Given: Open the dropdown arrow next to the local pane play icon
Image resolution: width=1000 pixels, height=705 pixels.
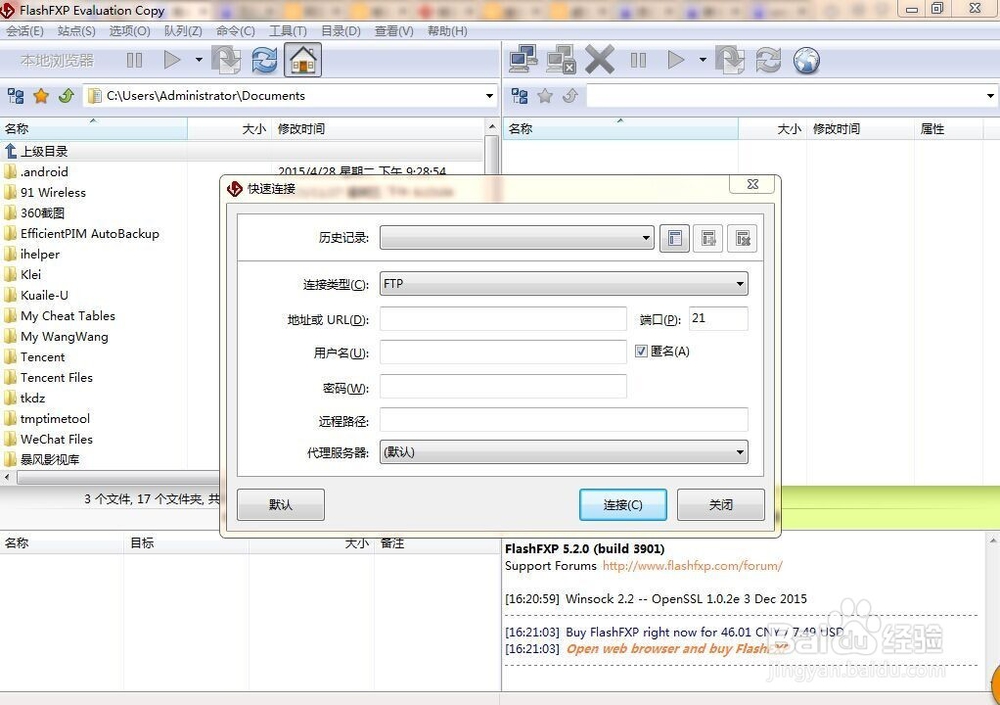Looking at the screenshot, I should (x=199, y=60).
